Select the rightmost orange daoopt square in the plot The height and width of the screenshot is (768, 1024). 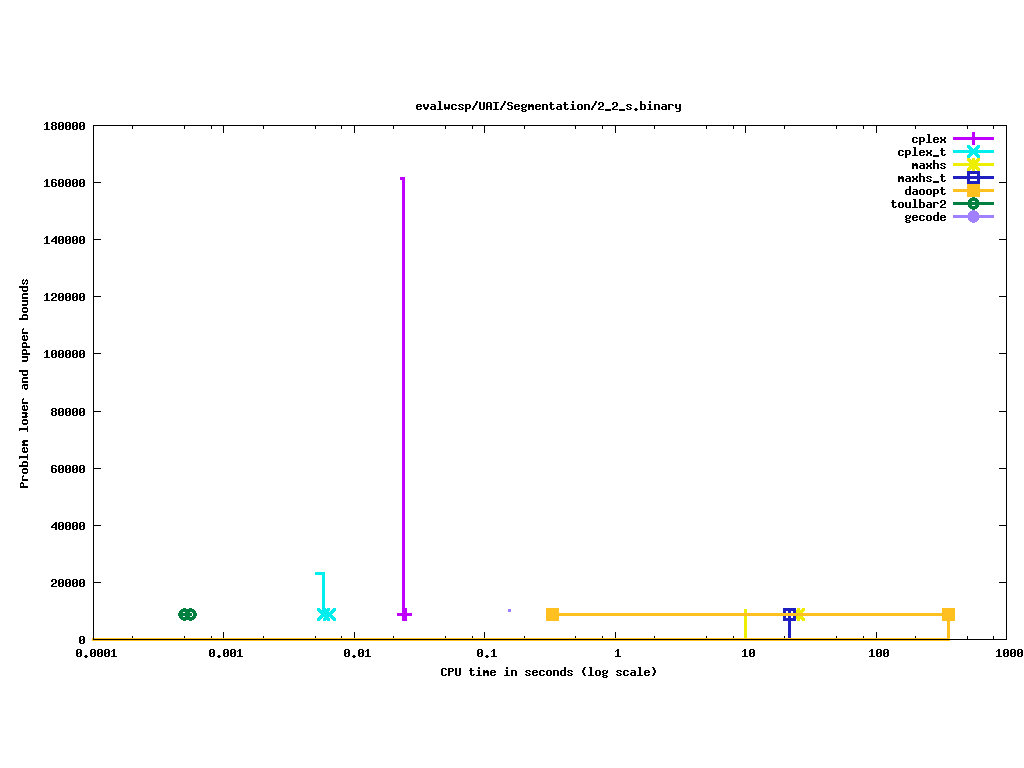click(948, 614)
